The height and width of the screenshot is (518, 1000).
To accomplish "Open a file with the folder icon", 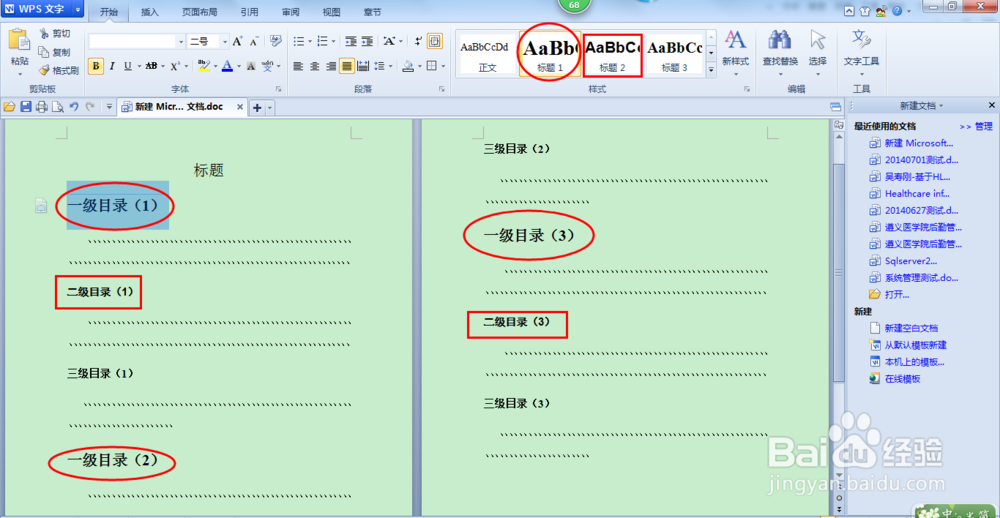I will (x=10, y=107).
